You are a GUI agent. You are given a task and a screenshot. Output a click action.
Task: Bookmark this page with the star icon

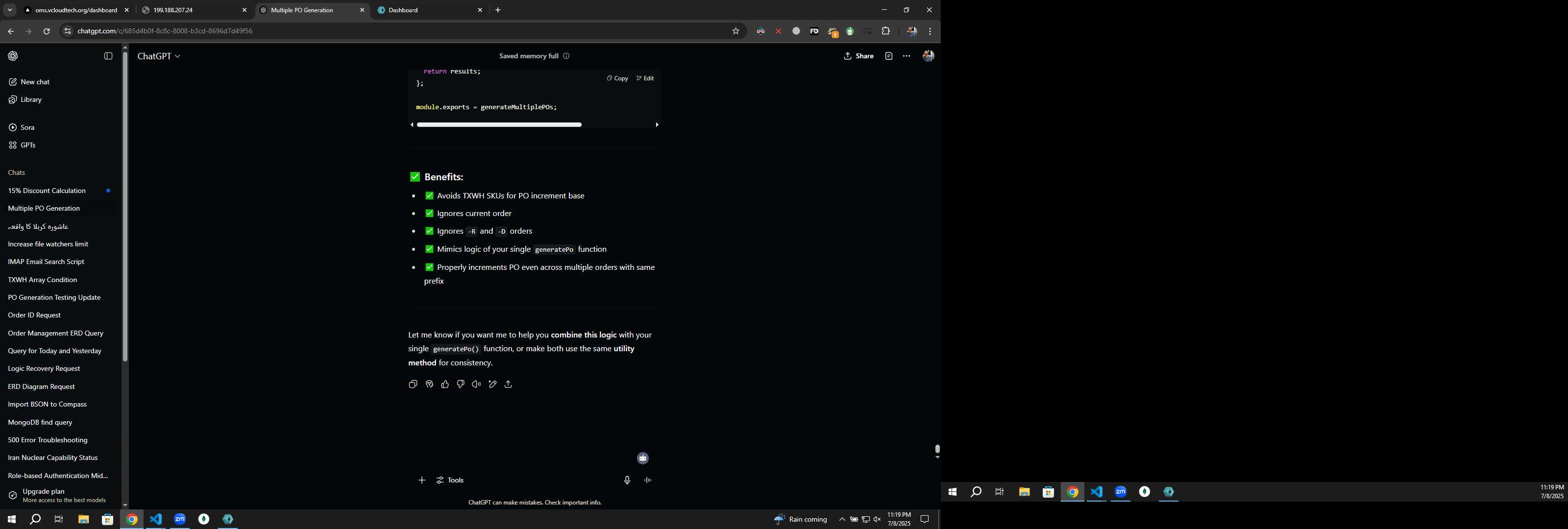[735, 31]
